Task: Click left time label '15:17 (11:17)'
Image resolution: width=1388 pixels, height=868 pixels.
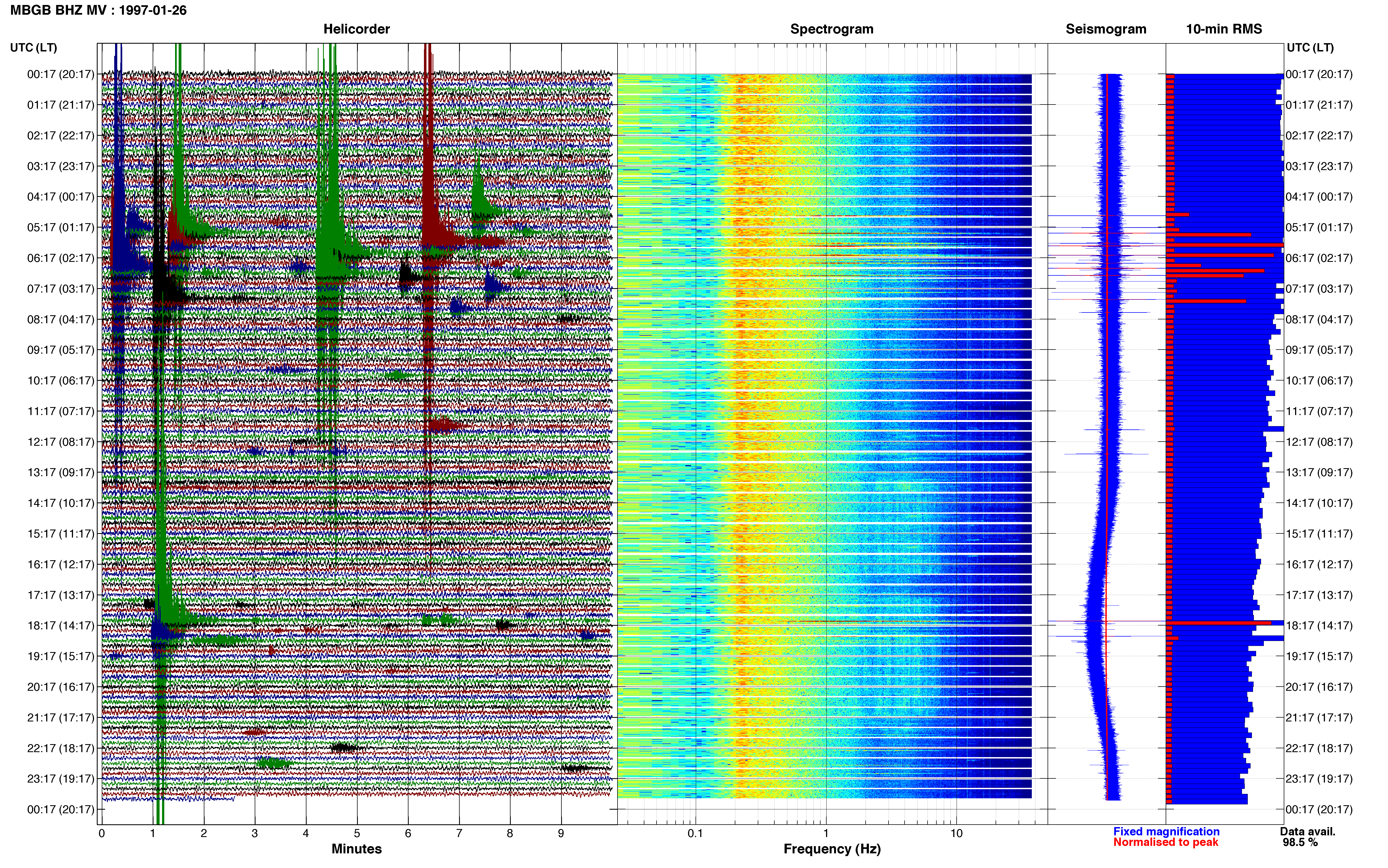Action: click(x=61, y=534)
